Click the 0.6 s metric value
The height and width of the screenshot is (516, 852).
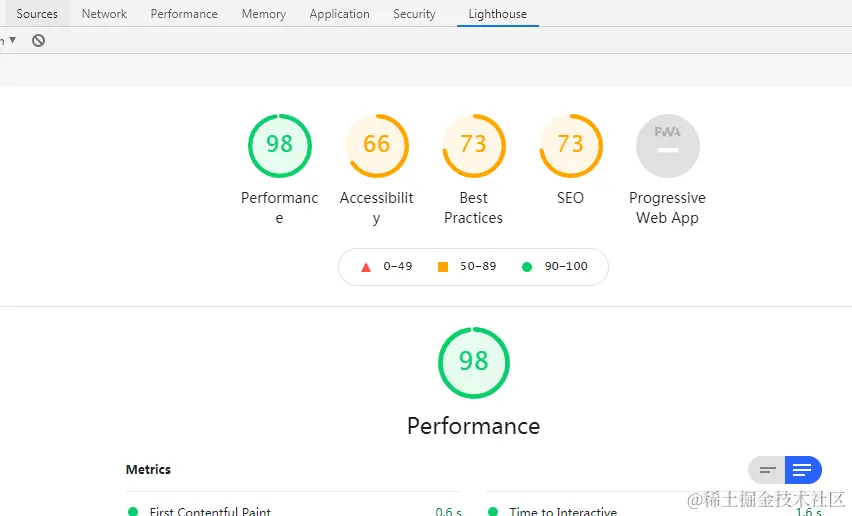click(448, 512)
